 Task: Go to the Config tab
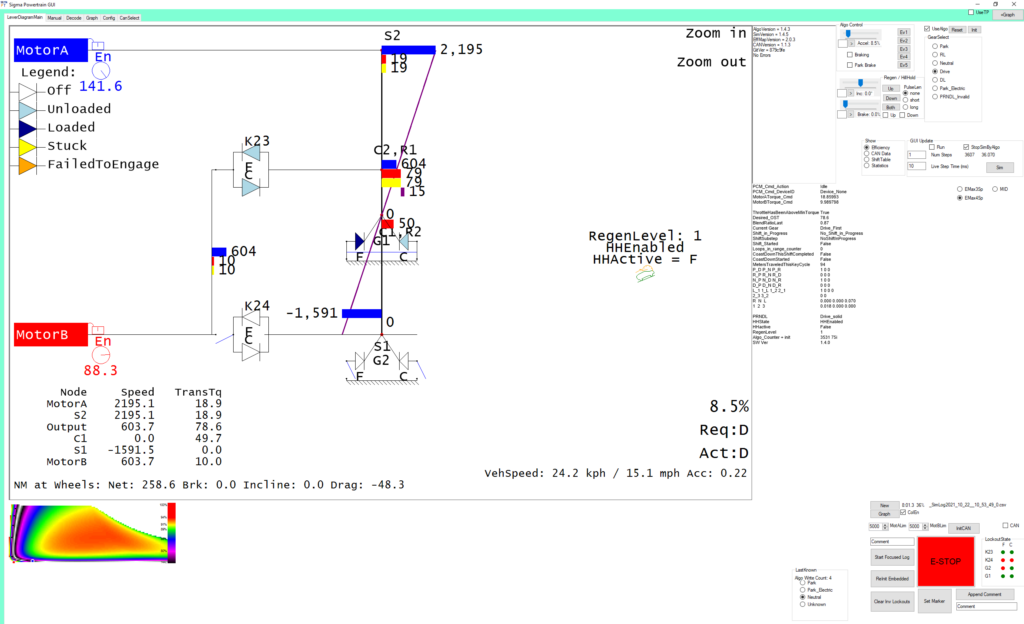point(108,18)
